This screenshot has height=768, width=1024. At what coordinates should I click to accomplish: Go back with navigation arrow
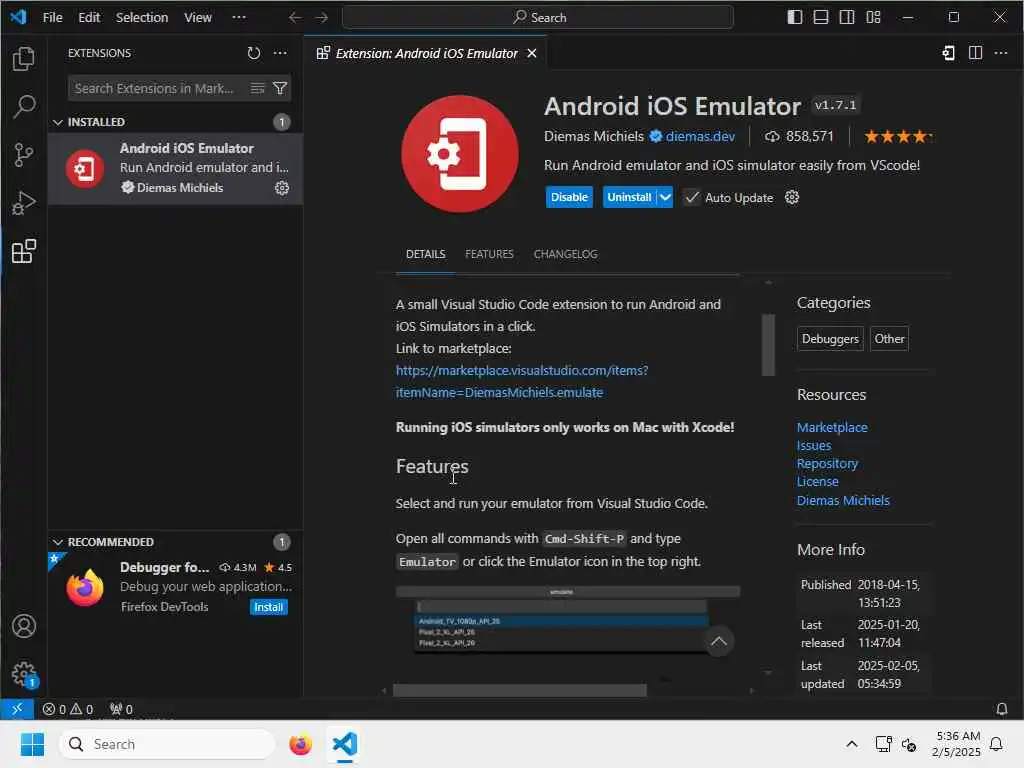[295, 18]
